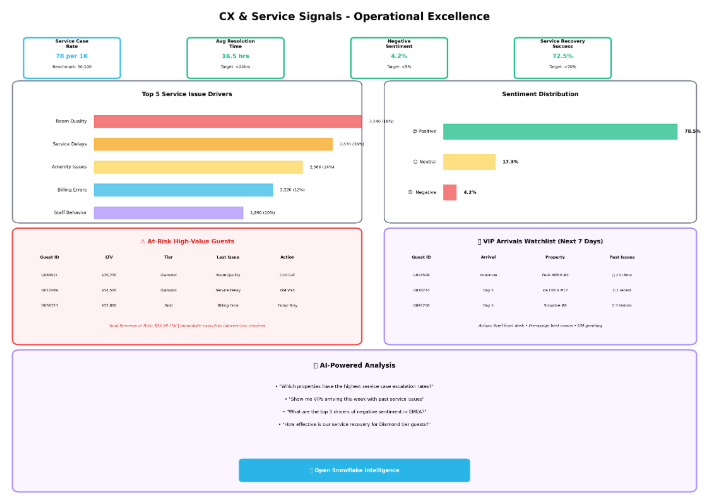Click the orange Service Delays bar
Viewport: 720px width, 499px height.
(x=213, y=144)
